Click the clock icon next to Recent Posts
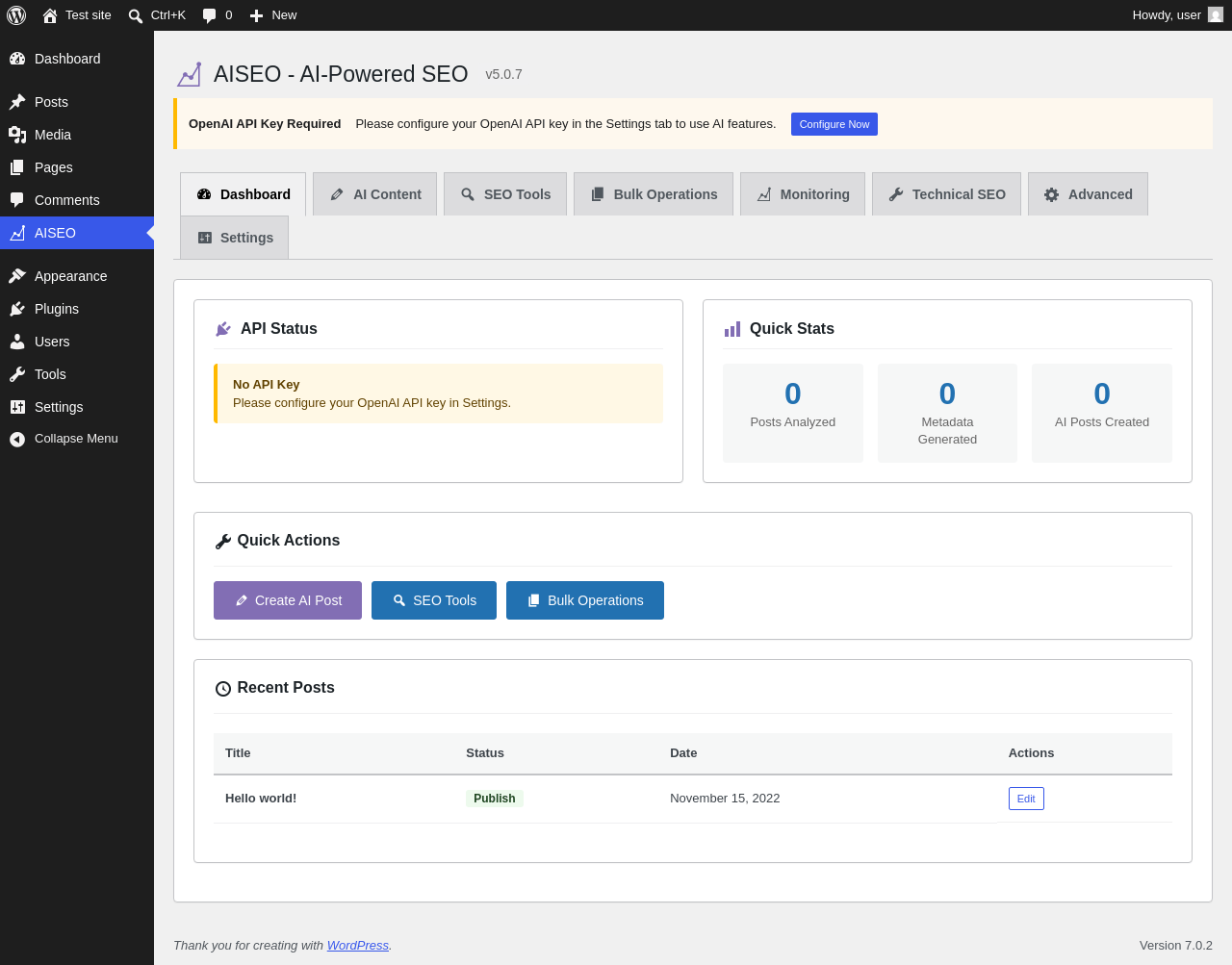The width and height of the screenshot is (1232, 965). pos(222,689)
